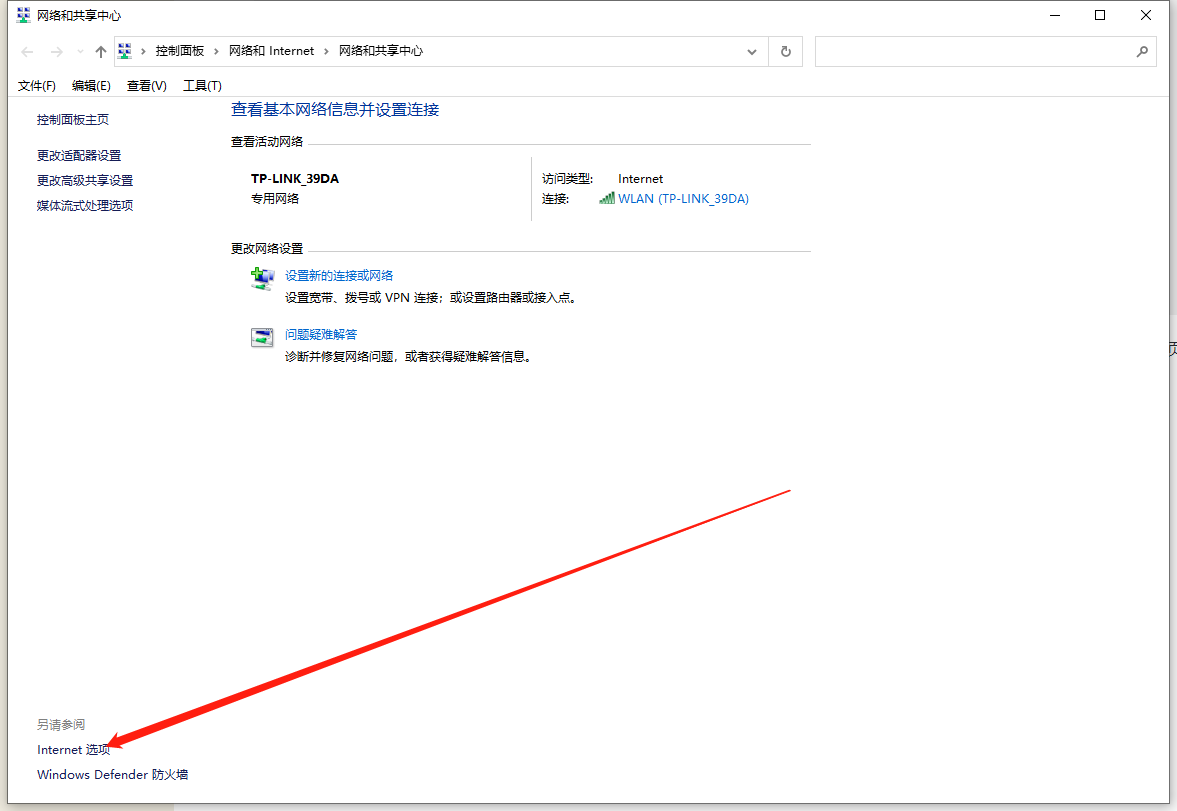Open Windows Defender 防火墙 settings
The height and width of the screenshot is (811, 1177).
tap(111, 774)
